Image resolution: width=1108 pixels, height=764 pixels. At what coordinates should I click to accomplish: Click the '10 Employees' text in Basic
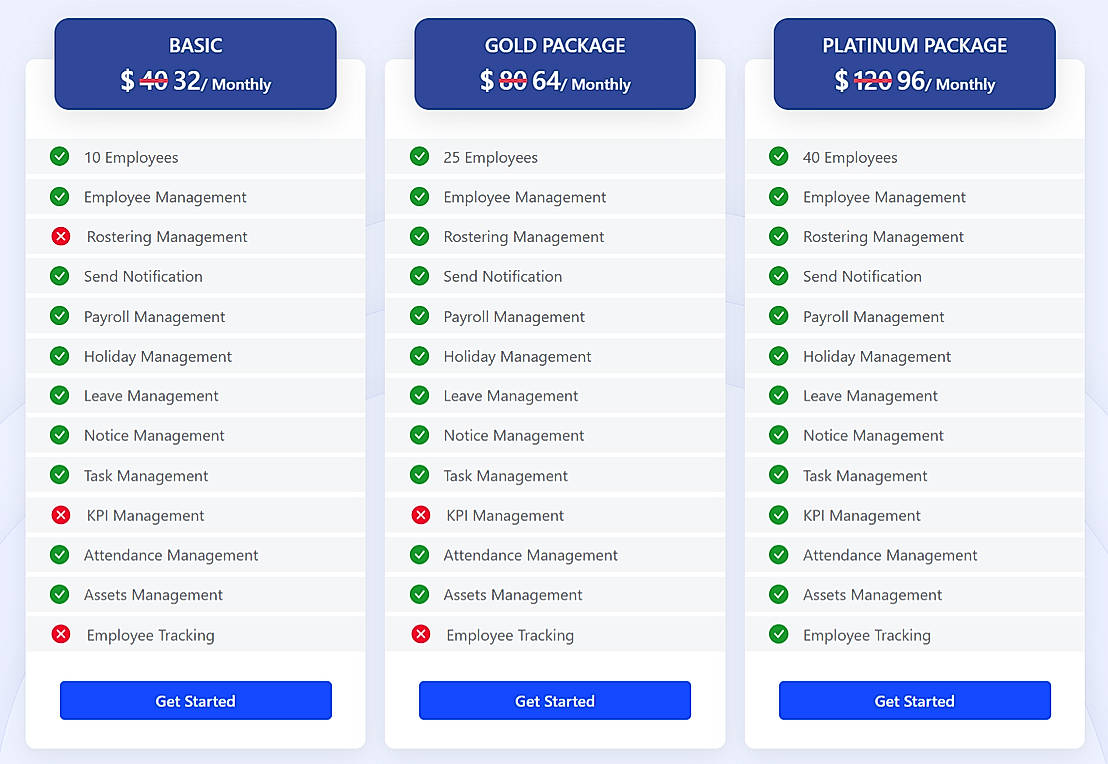pyautogui.click(x=131, y=158)
